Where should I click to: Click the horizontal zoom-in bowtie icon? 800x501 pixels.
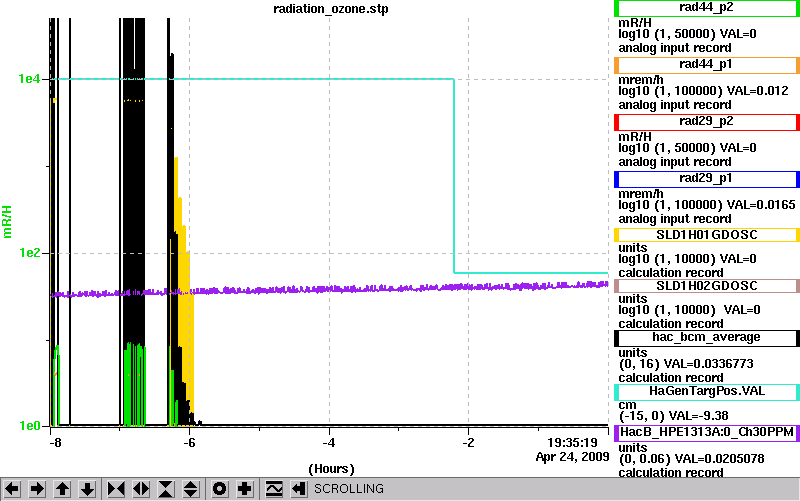pos(116,489)
